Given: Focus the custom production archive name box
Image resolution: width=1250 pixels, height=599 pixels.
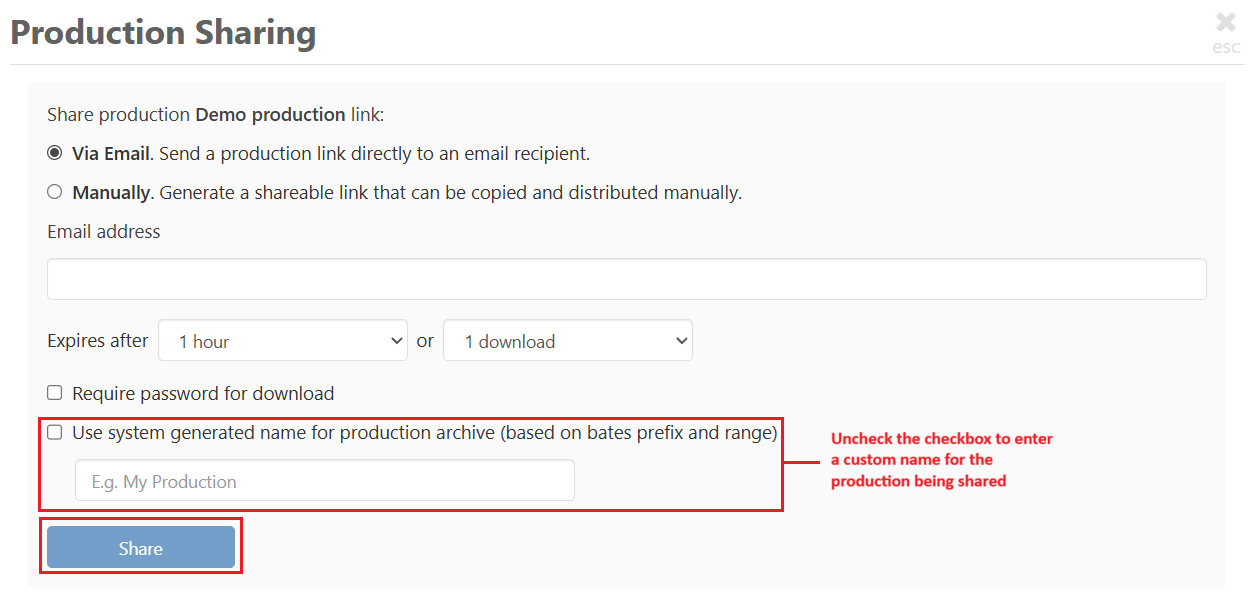Looking at the screenshot, I should [x=324, y=480].
